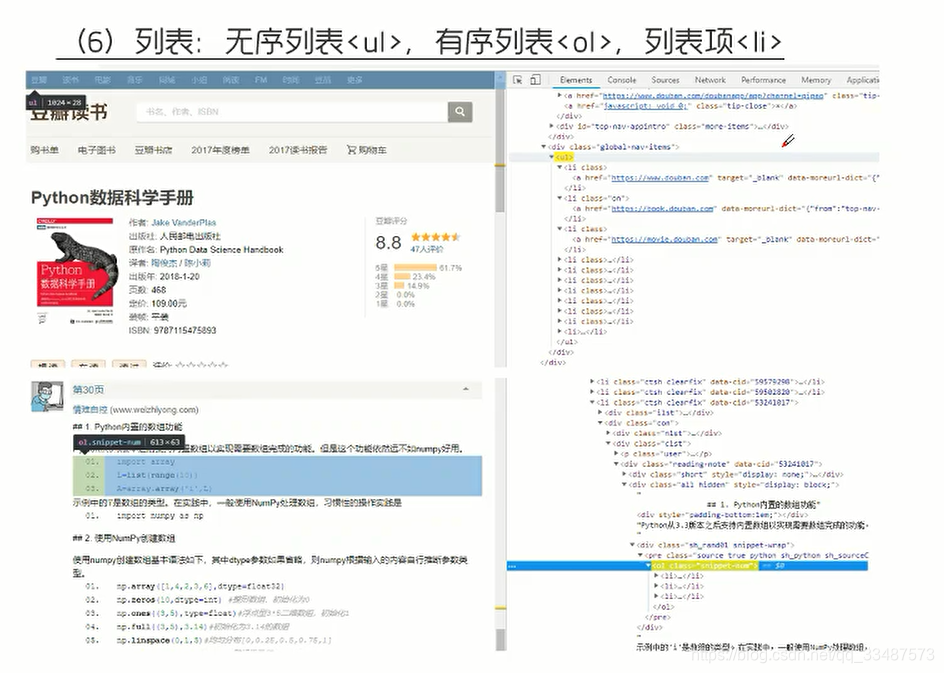This screenshot has height=673, width=944.
Task: Collapse the li class="on" node
Action: coord(559,198)
